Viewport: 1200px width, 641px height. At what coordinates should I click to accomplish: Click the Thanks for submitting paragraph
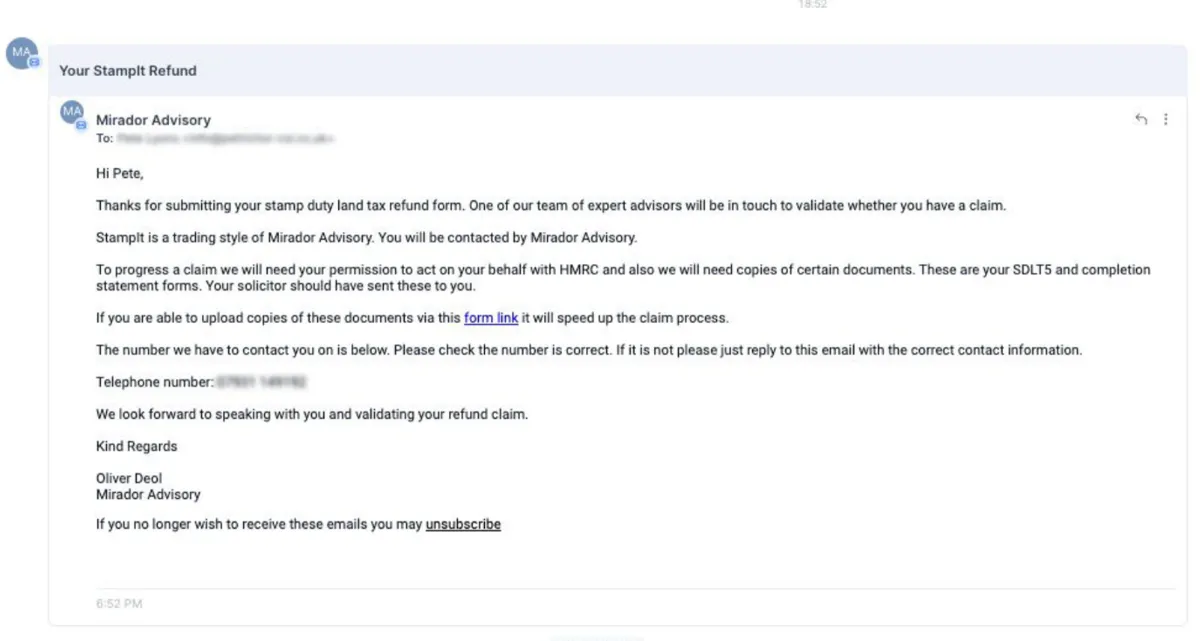tap(550, 206)
